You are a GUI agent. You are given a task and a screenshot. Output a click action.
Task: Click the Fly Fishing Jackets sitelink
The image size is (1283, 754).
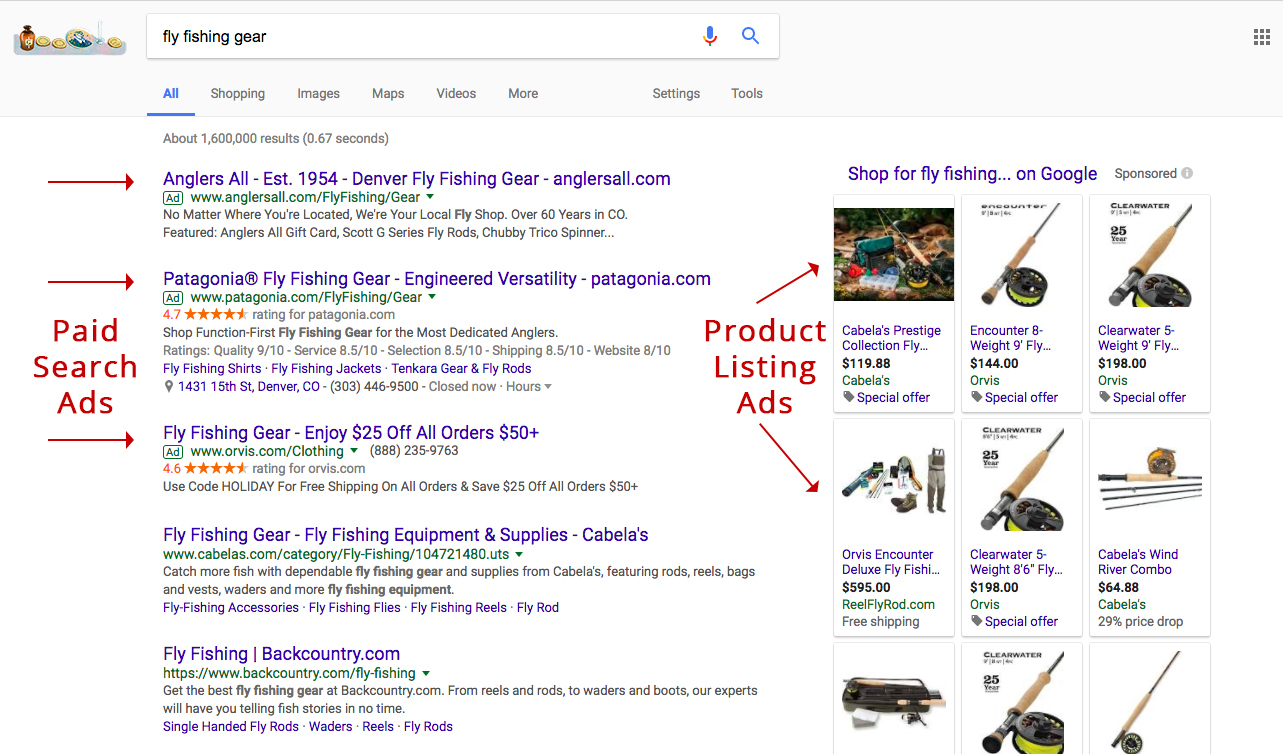coord(326,369)
